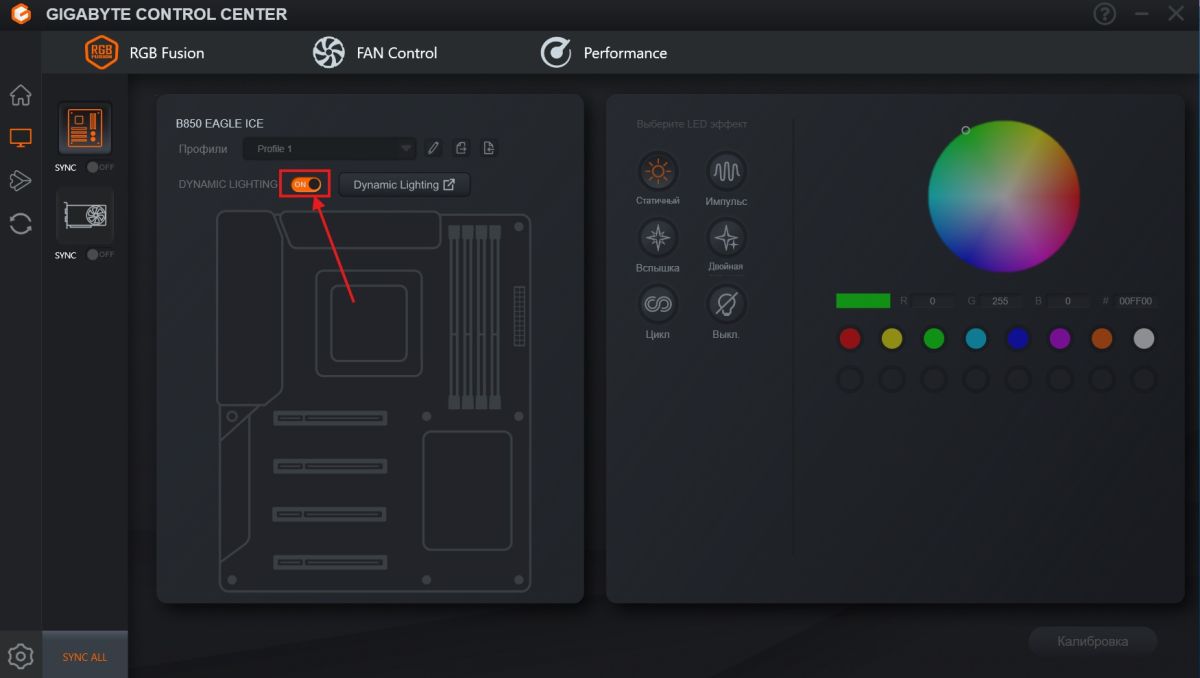This screenshot has height=678, width=1200.
Task: Choose the yellow color swatch
Action: 892,339
